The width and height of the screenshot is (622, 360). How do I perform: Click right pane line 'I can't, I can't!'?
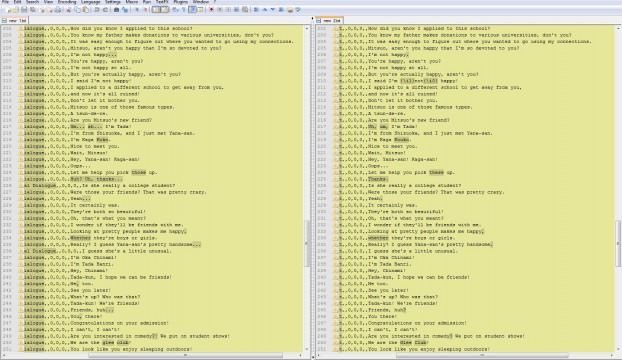pyautogui.click(x=392, y=329)
